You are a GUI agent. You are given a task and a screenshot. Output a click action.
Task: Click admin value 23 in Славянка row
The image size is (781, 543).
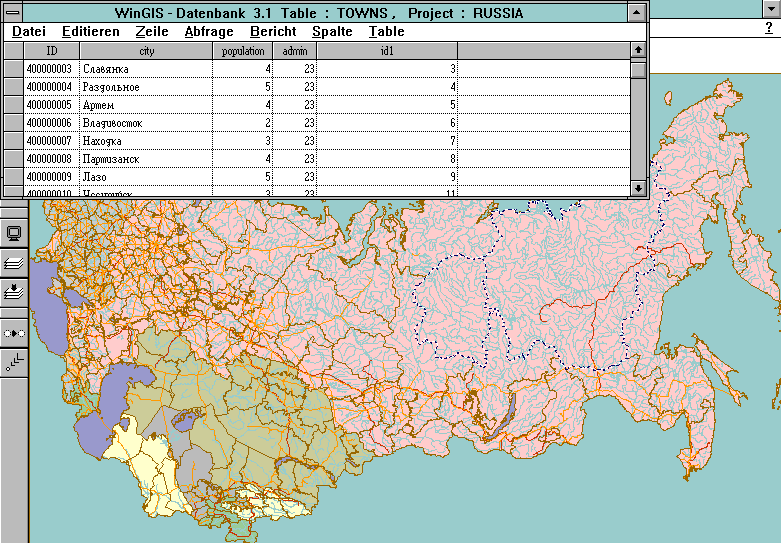(x=295, y=69)
